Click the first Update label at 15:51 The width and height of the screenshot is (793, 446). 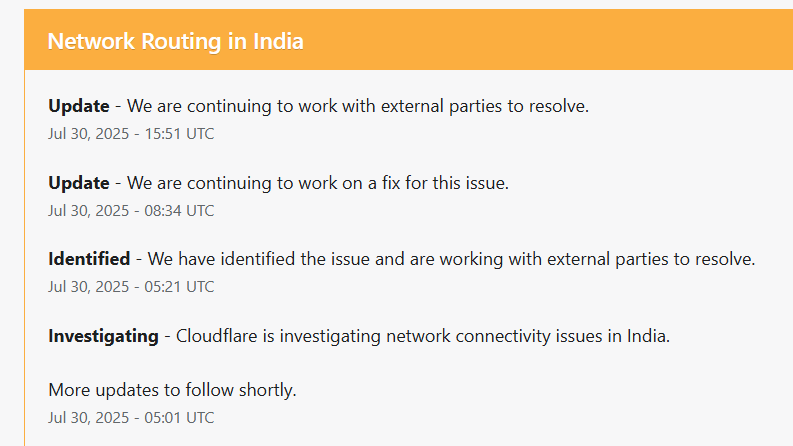[x=78, y=106]
